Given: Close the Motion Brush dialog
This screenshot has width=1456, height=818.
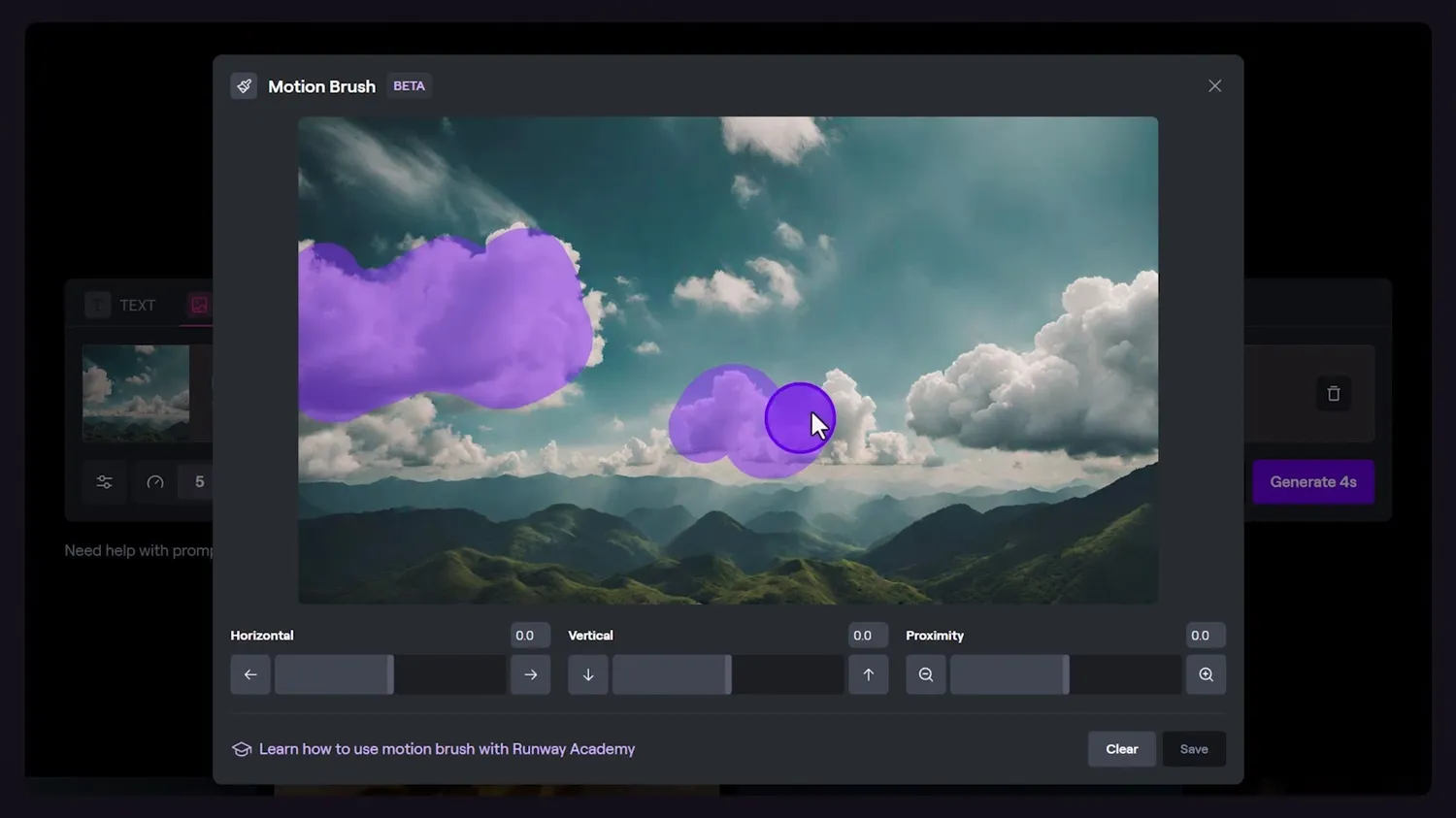Looking at the screenshot, I should pos(1214,86).
